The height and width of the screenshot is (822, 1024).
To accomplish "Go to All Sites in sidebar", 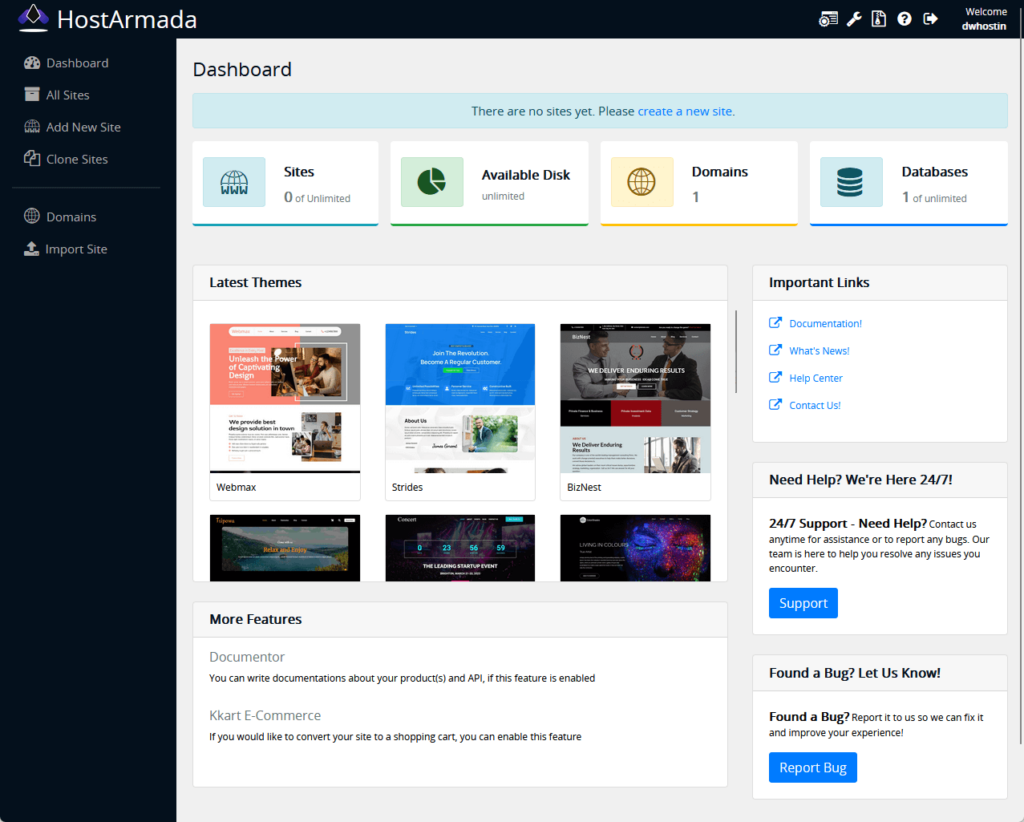I will 68,95.
